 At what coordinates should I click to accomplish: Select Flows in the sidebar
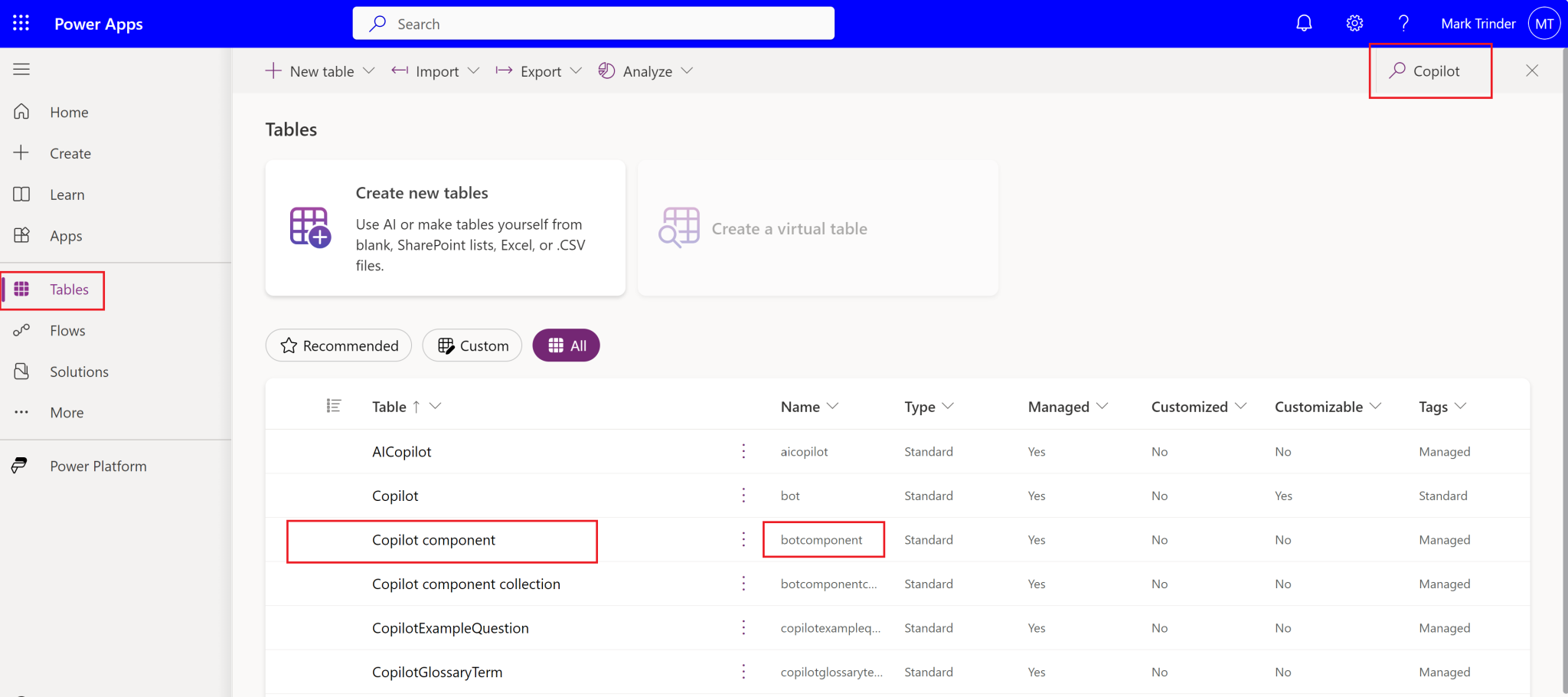(67, 330)
